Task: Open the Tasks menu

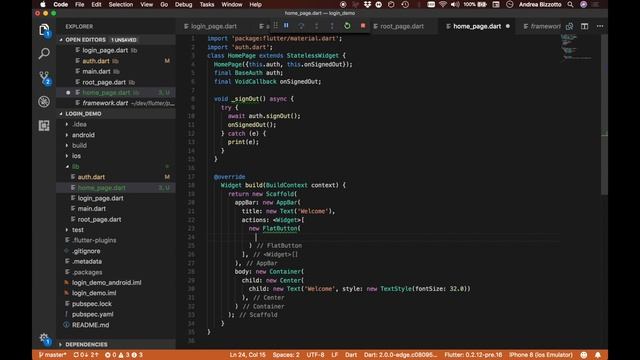Action: (207, 4)
